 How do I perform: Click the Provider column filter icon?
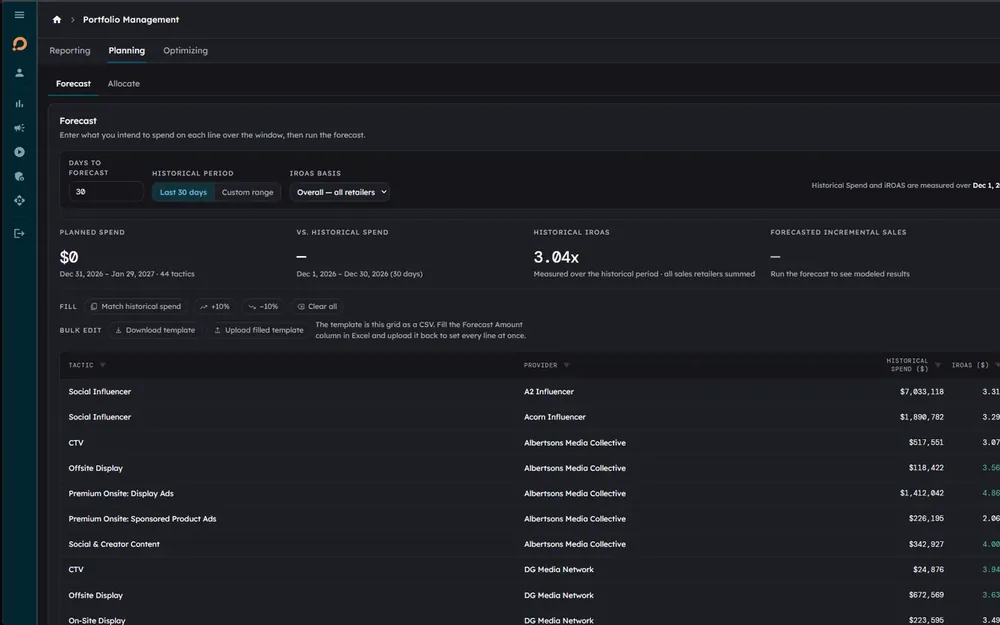(566, 365)
